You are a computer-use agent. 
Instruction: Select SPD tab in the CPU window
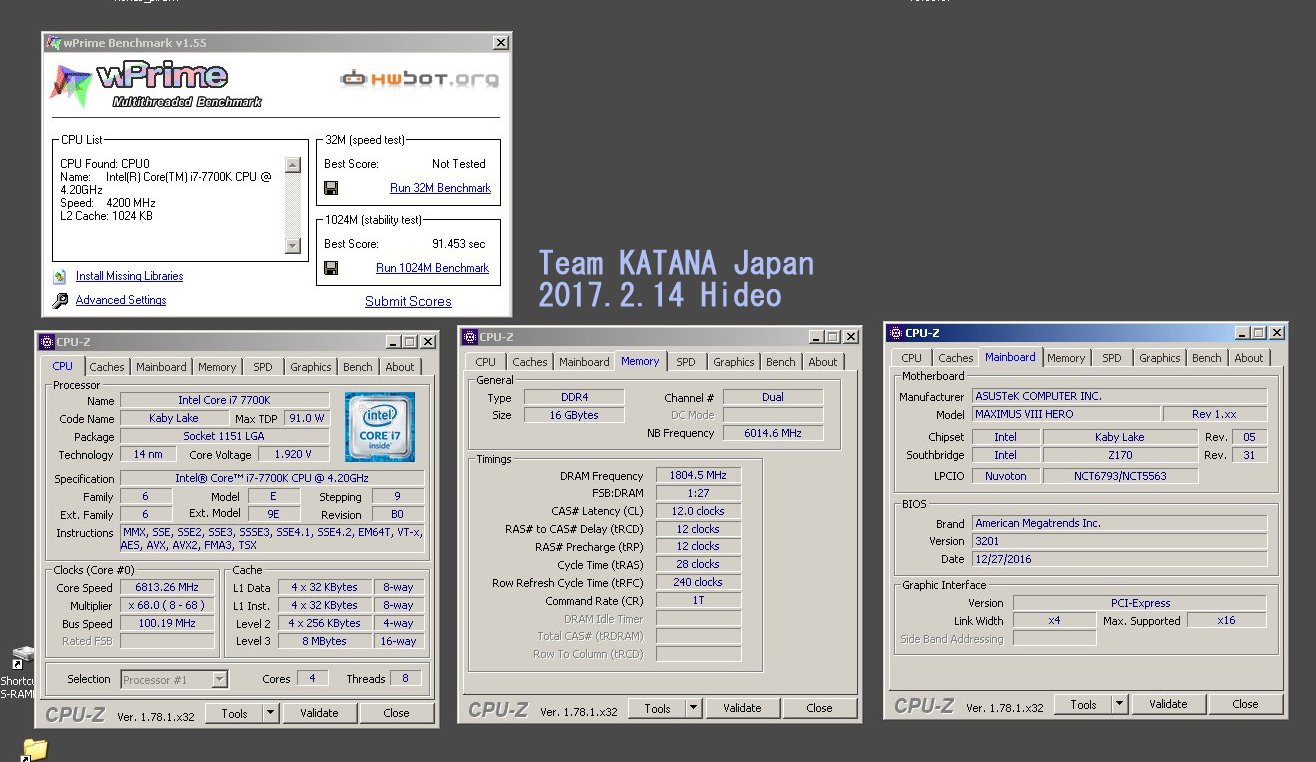tap(262, 367)
